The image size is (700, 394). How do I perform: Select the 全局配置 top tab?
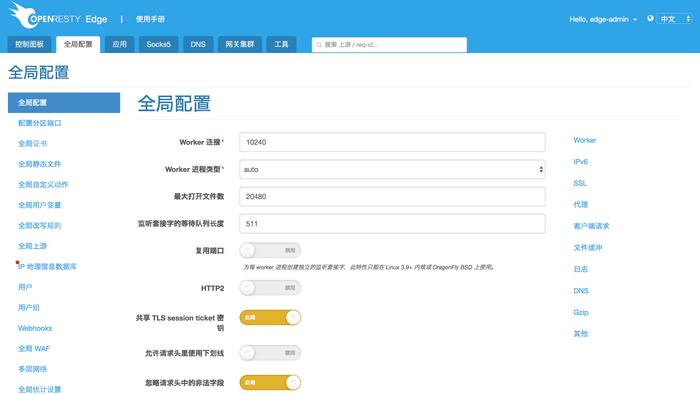click(x=78, y=44)
